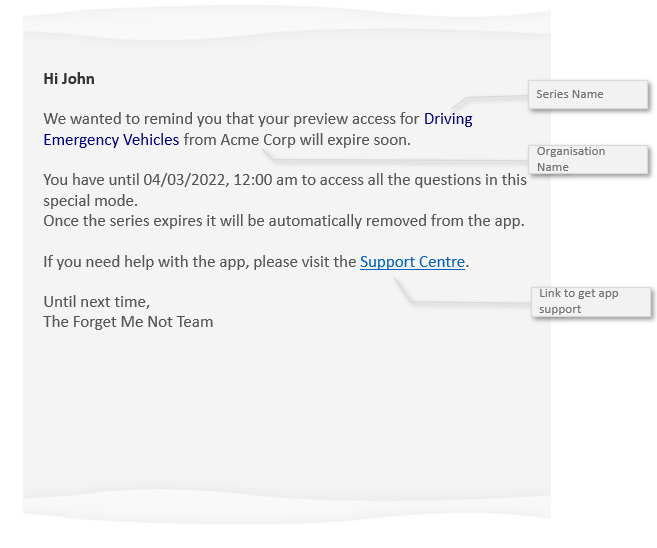Click the Hi John greeting
Image resolution: width=657 pixels, height=548 pixels.
(69, 78)
